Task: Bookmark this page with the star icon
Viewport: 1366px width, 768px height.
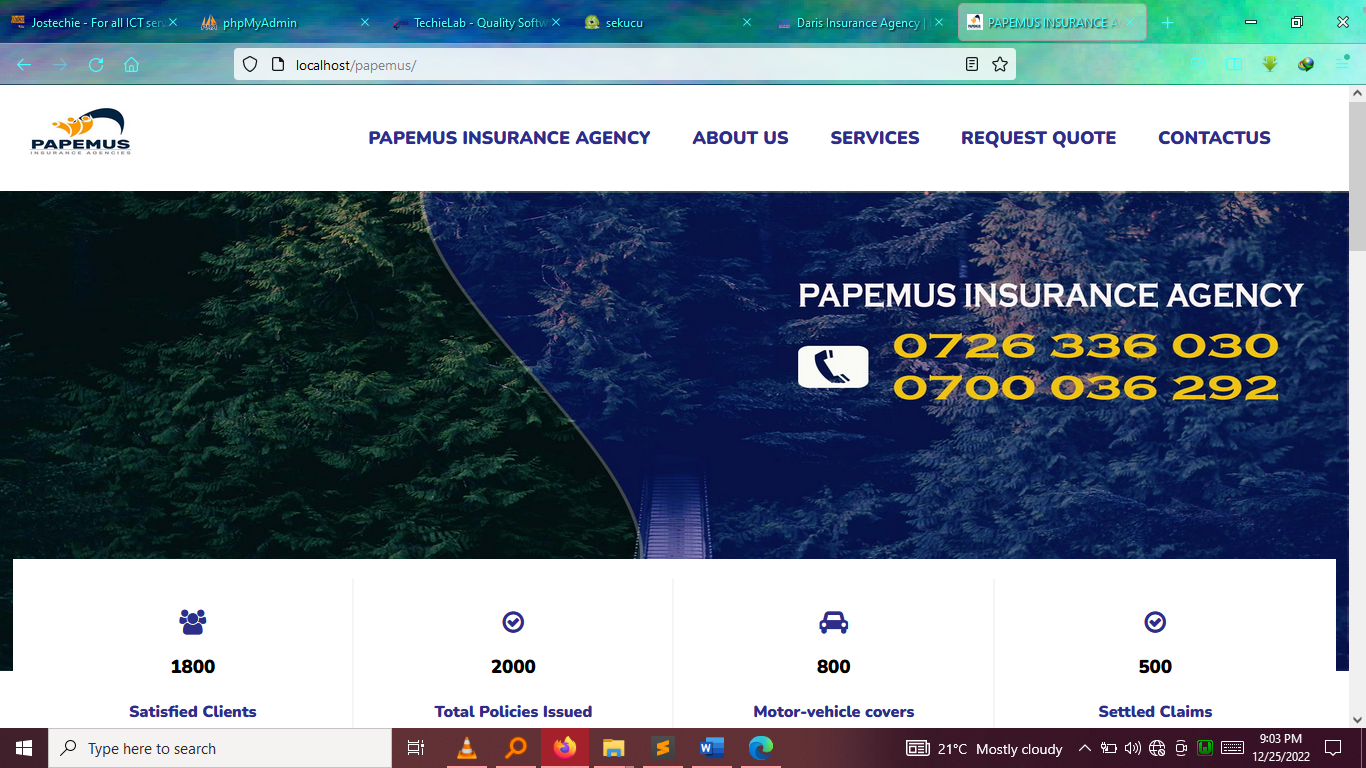Action: (999, 65)
